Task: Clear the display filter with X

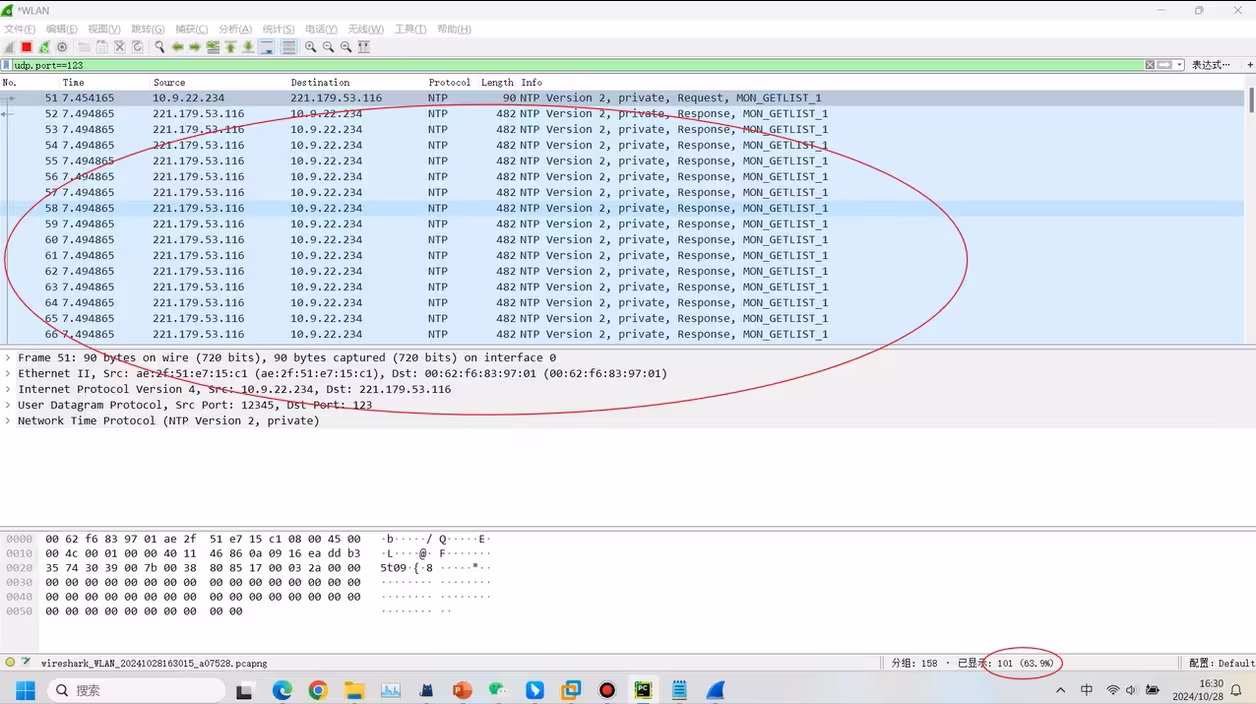Action: [1150, 65]
